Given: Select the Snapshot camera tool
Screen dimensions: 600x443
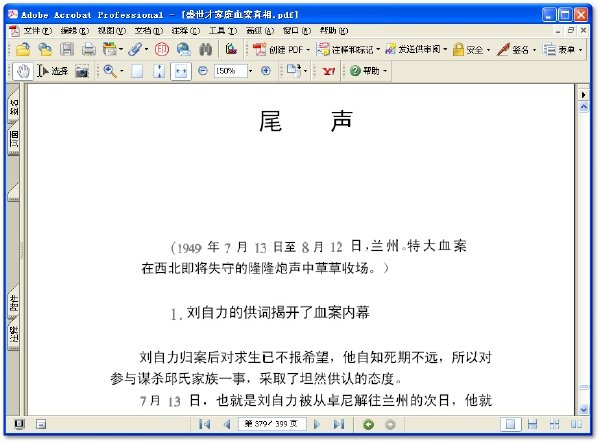Looking at the screenshot, I should click(x=82, y=71).
